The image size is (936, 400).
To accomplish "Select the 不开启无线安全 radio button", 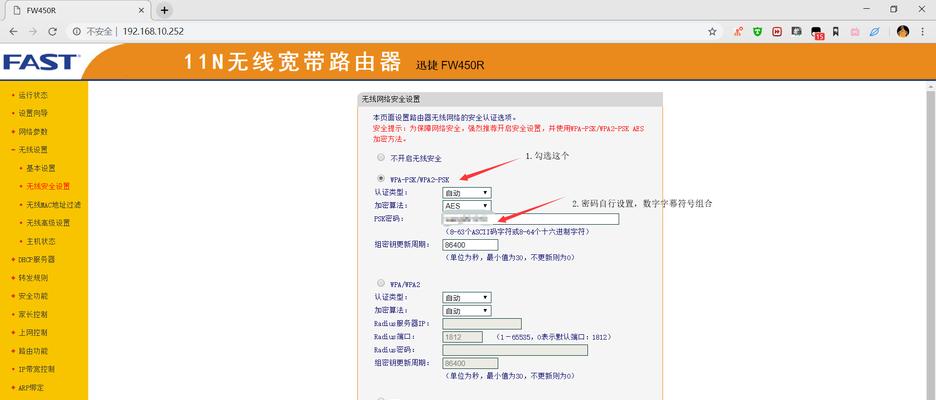I will tap(381, 158).
